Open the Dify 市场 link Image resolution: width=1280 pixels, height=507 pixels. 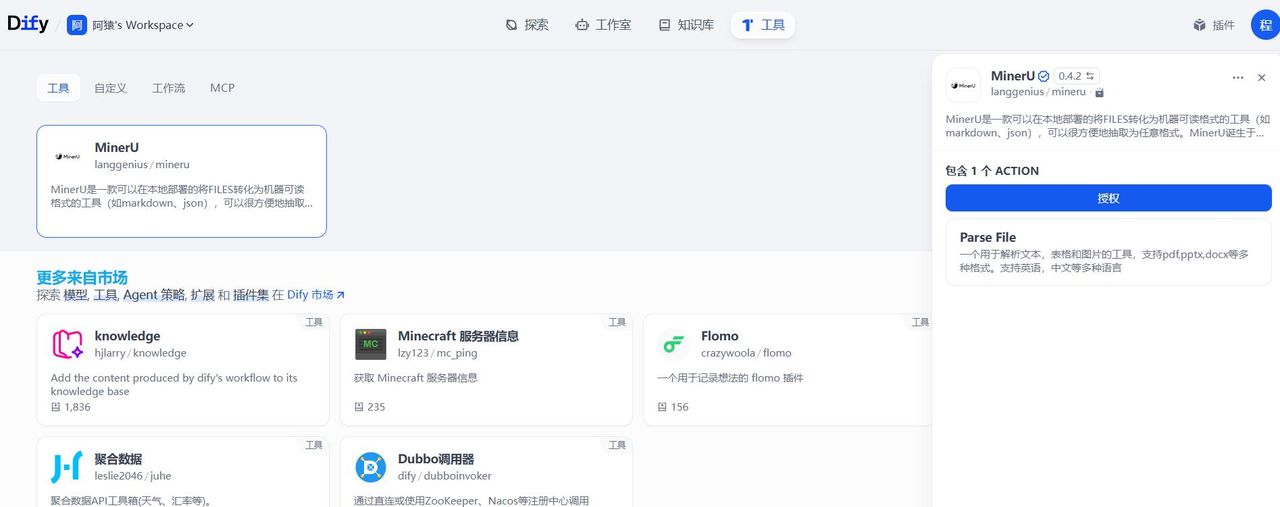tap(316, 295)
